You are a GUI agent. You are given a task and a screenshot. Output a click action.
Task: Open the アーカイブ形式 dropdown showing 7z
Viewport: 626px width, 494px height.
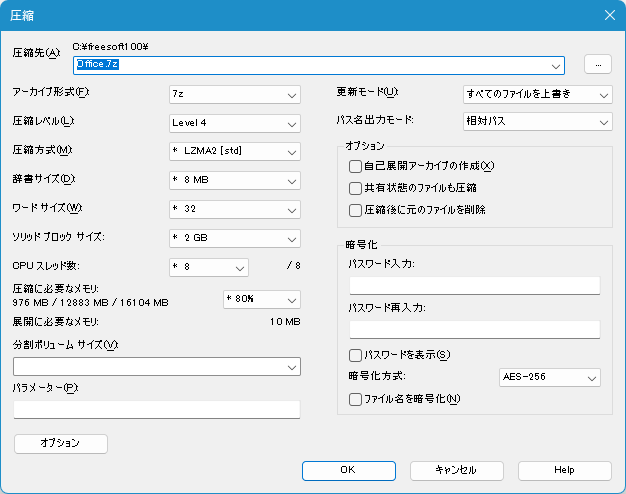click(235, 94)
